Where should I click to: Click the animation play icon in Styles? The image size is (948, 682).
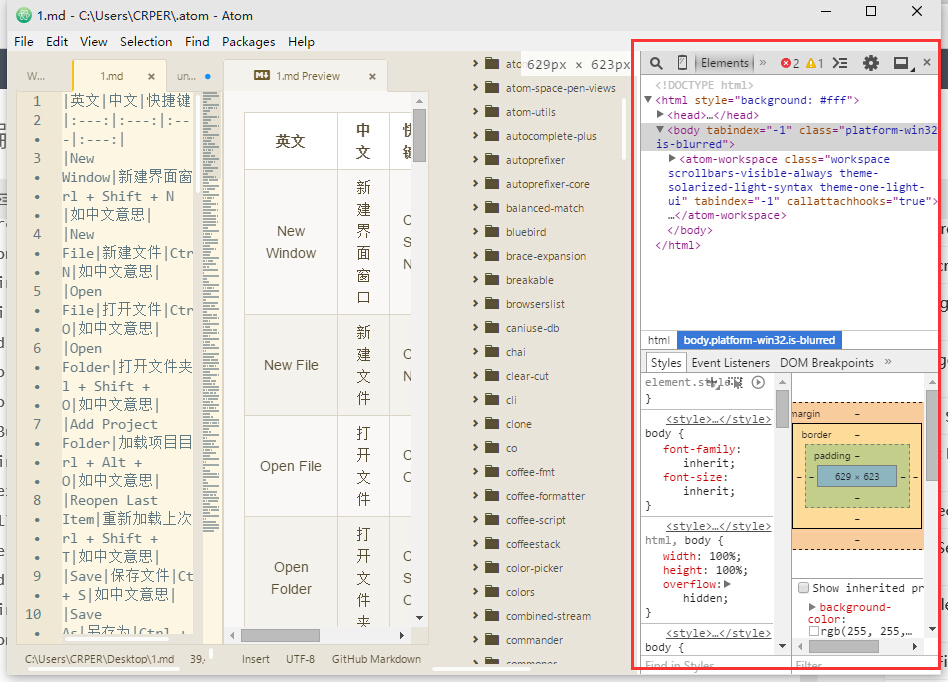click(x=758, y=382)
